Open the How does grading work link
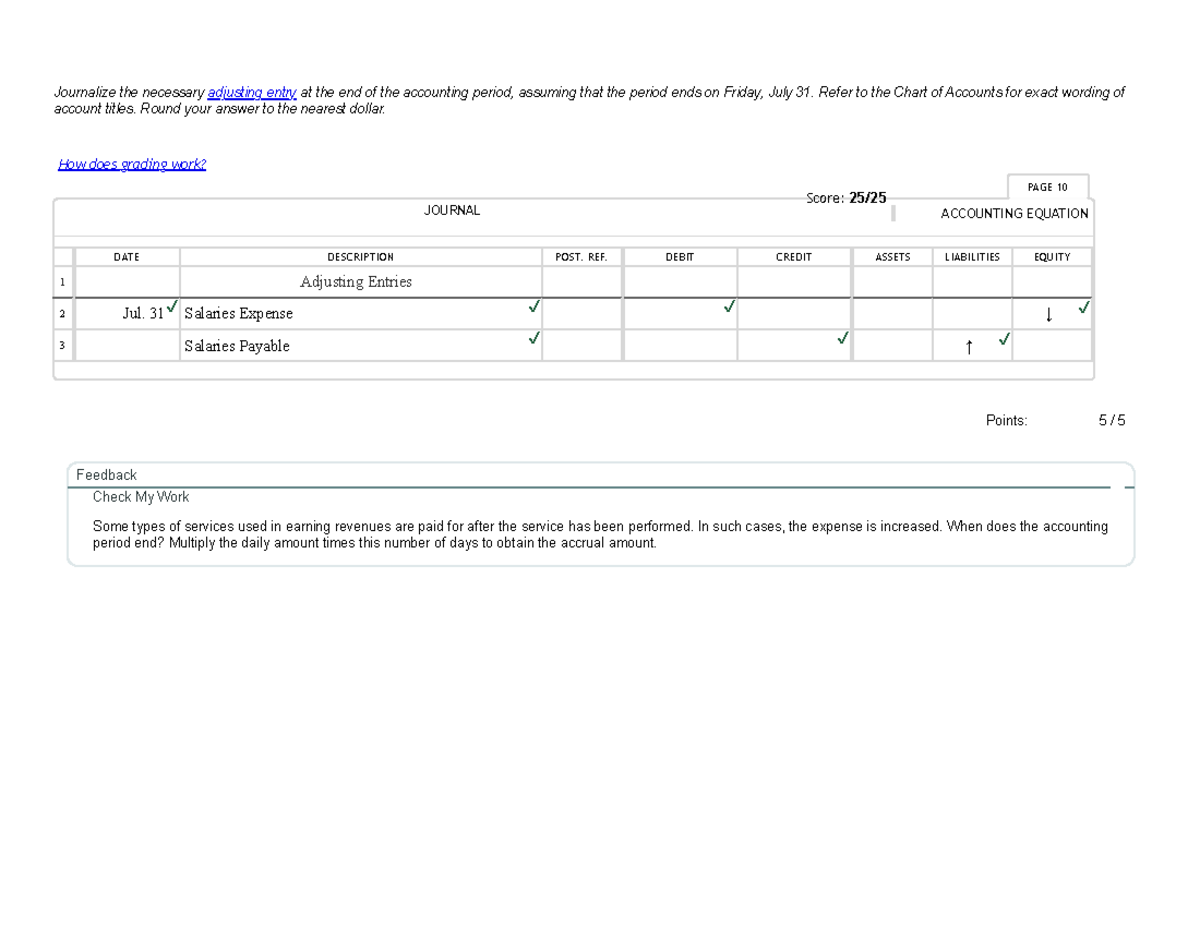 coord(132,163)
